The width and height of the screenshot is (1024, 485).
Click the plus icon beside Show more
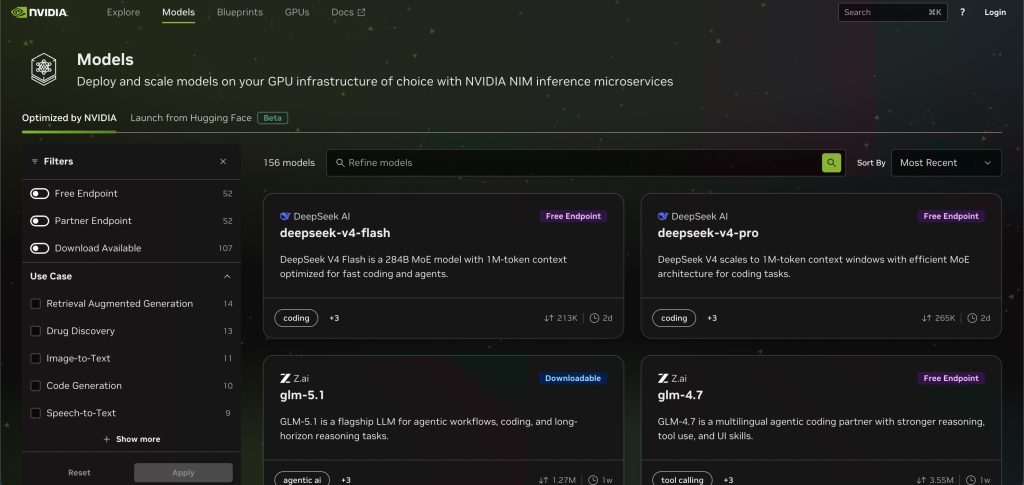click(106, 439)
